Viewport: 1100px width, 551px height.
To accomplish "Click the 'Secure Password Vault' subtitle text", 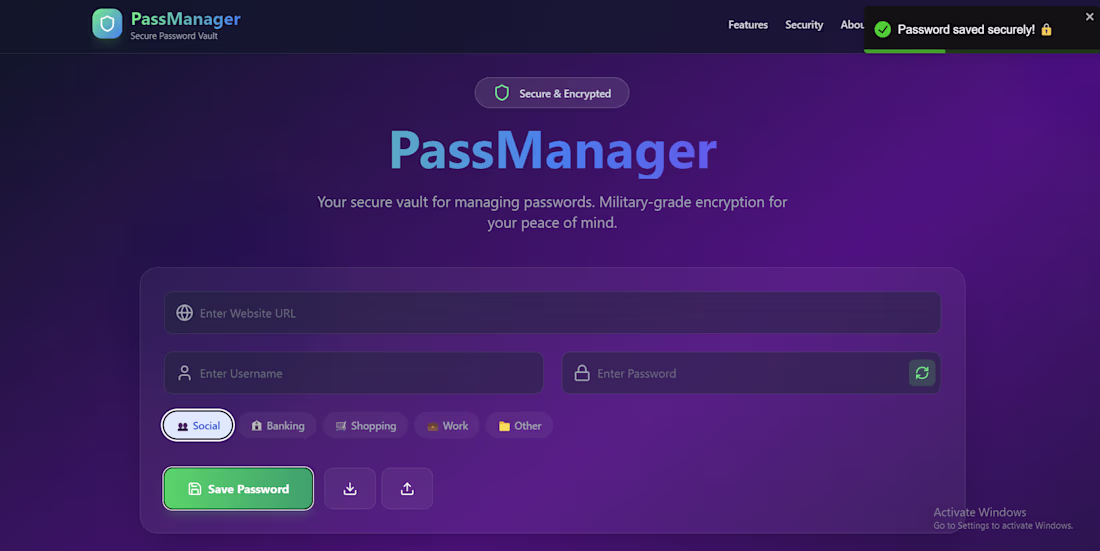I will (x=174, y=36).
